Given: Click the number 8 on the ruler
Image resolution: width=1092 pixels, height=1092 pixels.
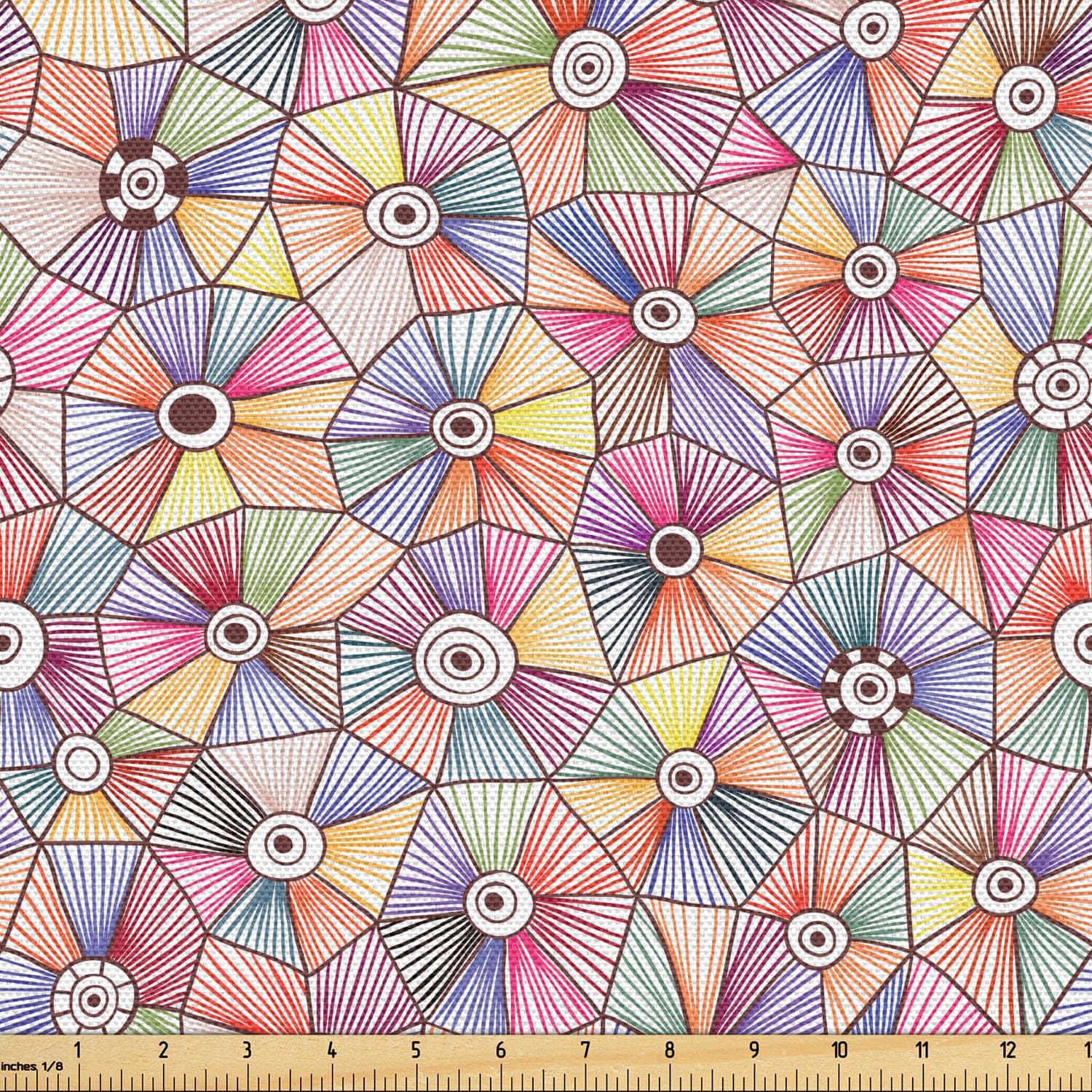Looking at the screenshot, I should click(x=669, y=1050).
